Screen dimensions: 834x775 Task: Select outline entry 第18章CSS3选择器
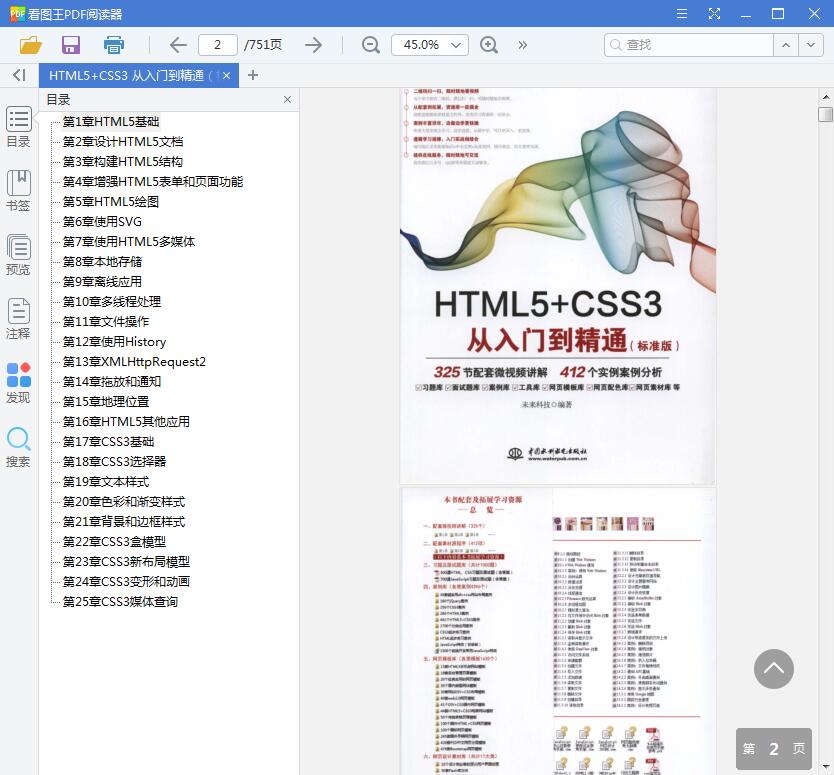[x=114, y=462]
